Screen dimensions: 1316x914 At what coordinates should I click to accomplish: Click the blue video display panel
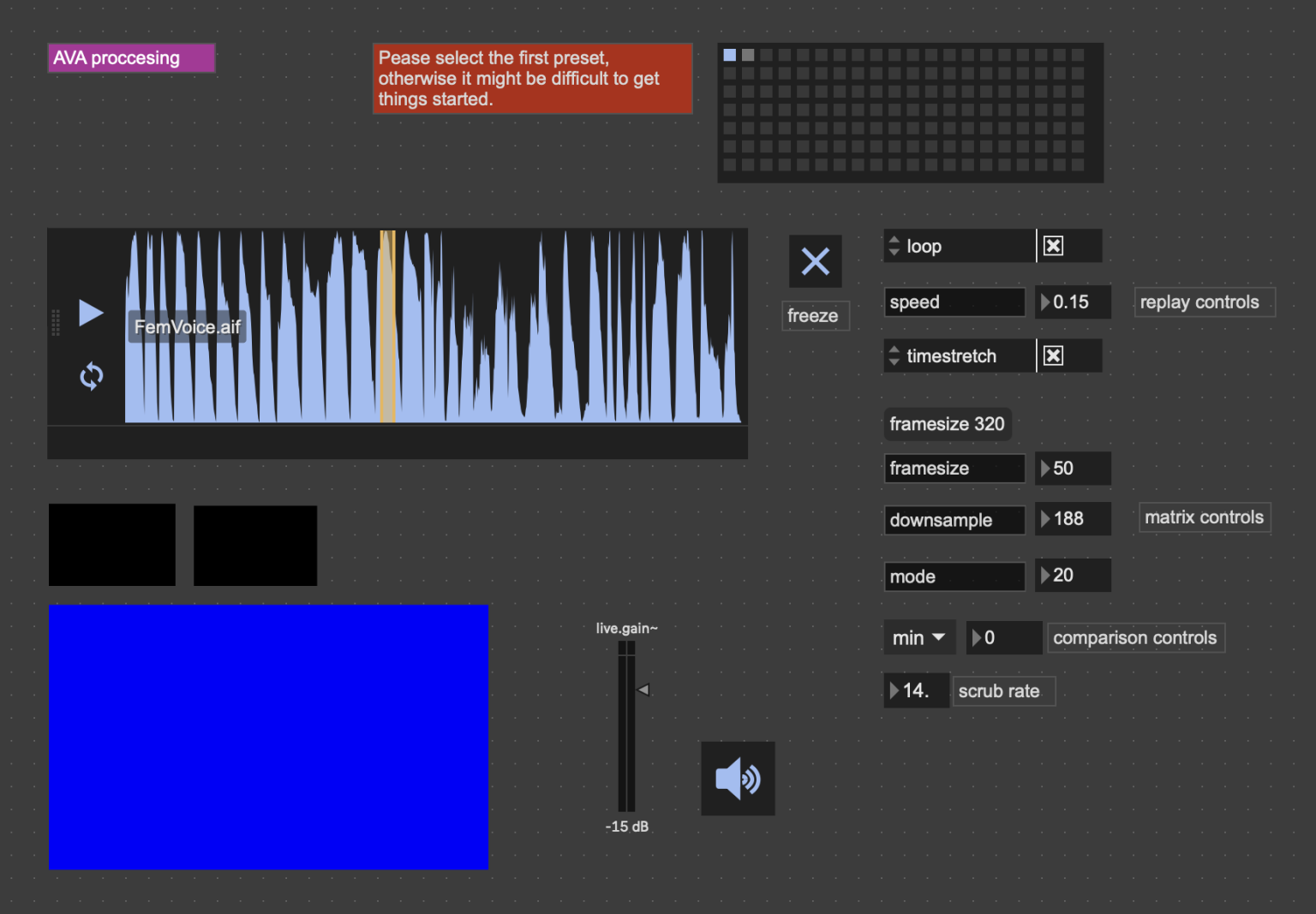(268, 737)
